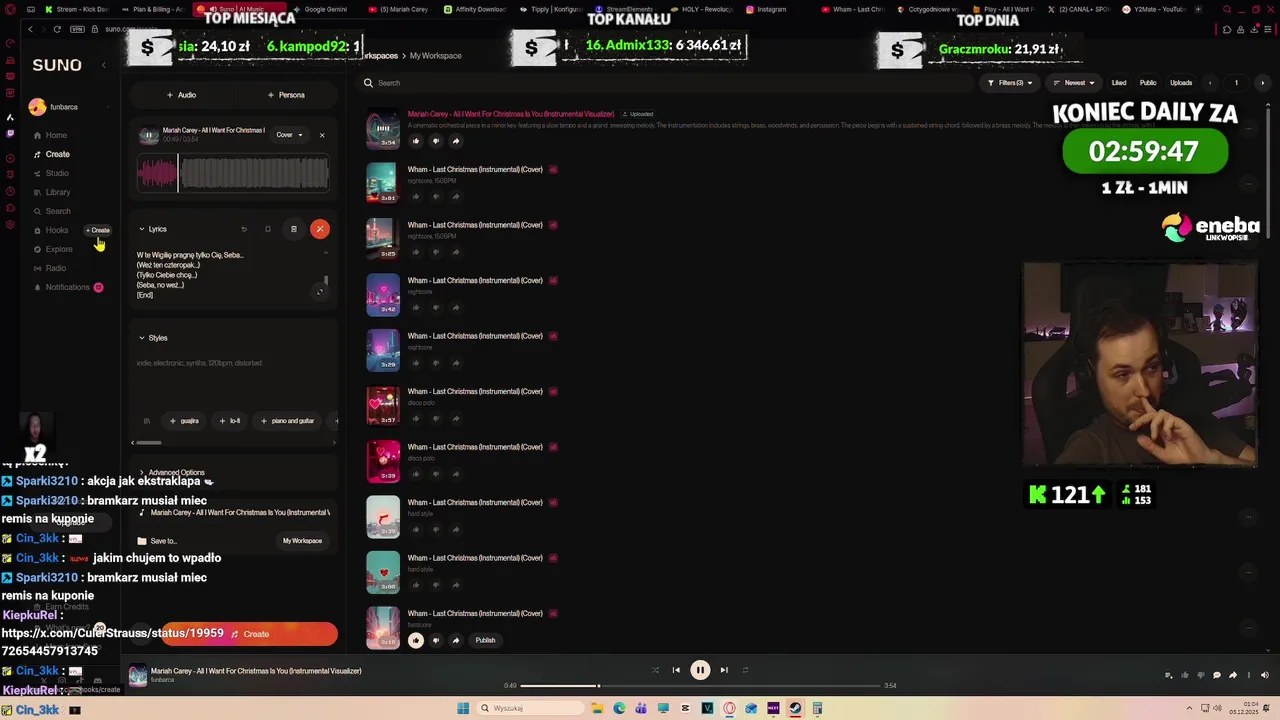Share the Mariah Carey song in the list
The image size is (1280, 720).
pyautogui.click(x=455, y=141)
